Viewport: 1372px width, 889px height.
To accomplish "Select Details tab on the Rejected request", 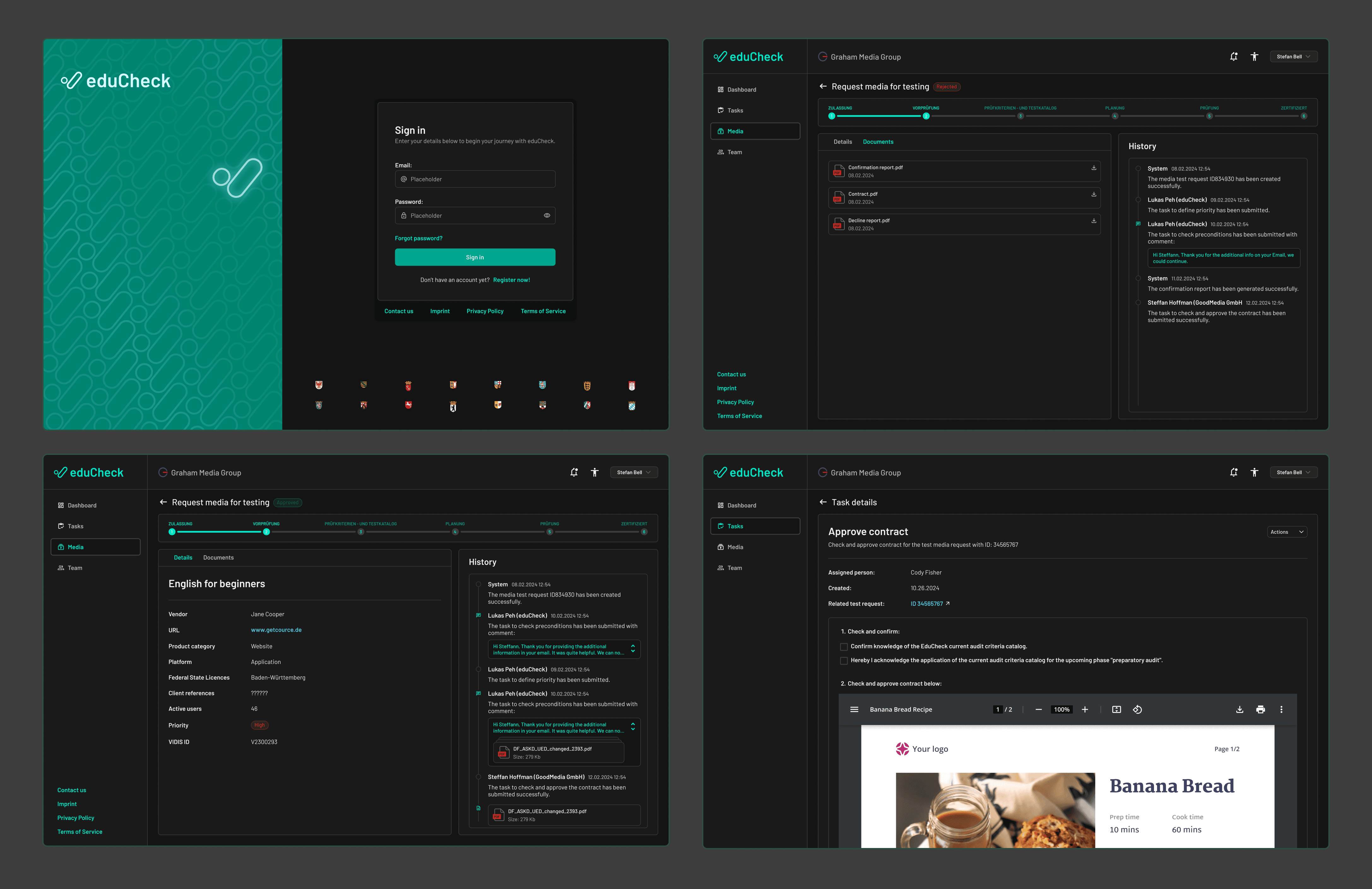I will click(x=842, y=142).
